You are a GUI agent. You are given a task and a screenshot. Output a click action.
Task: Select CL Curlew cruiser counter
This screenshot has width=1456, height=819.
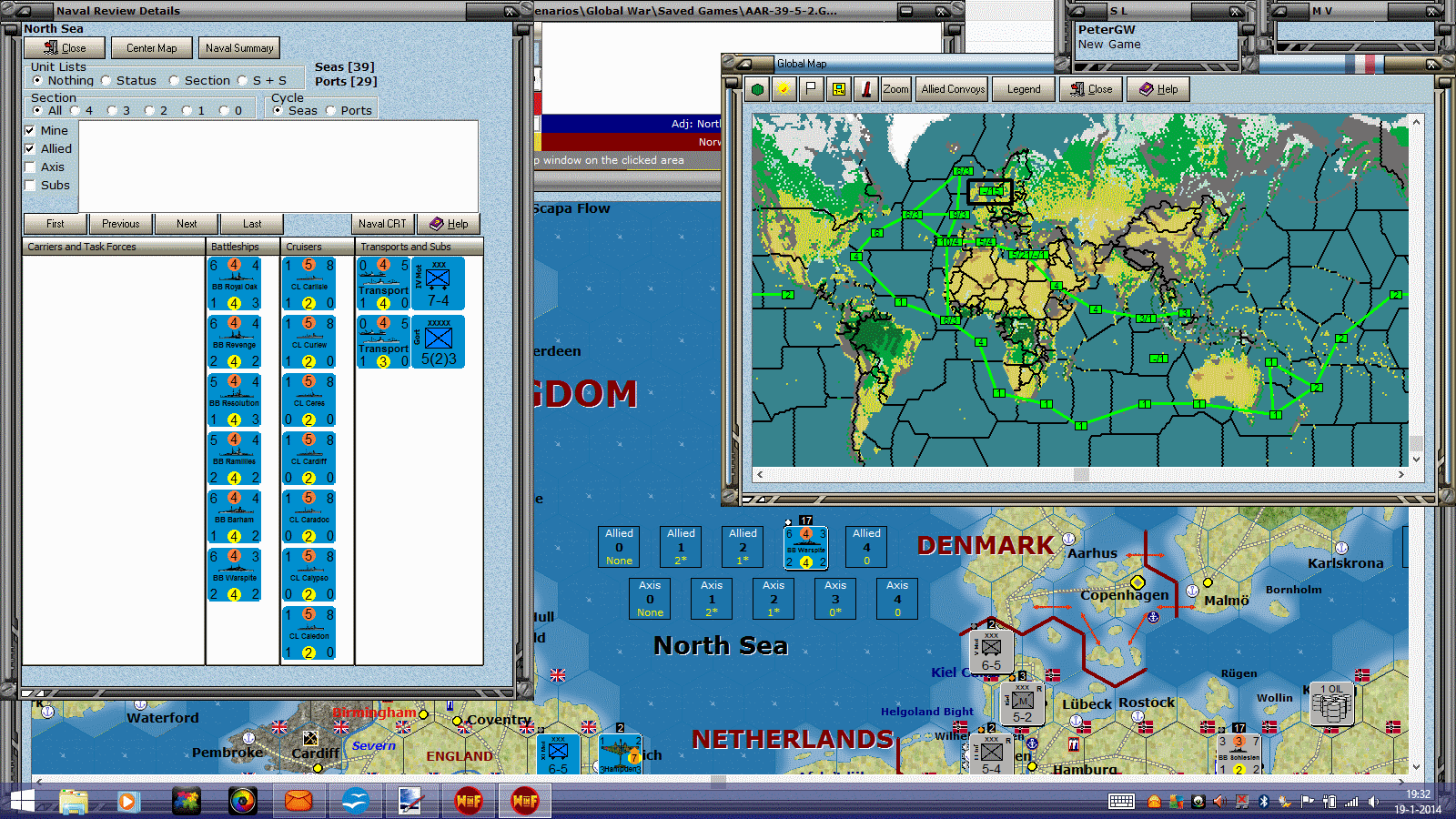coord(309,342)
